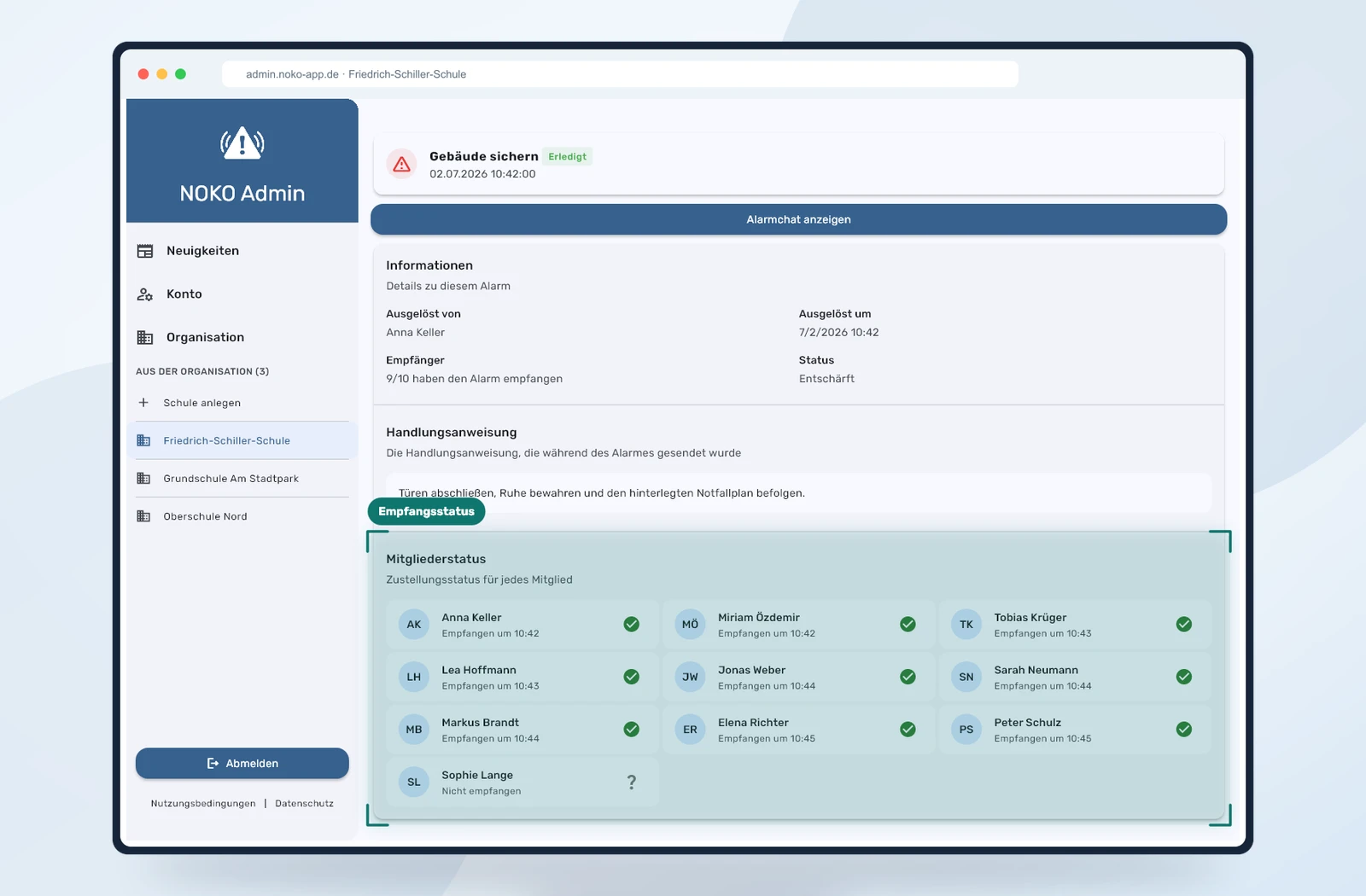
Task: Open the Neuigkeiten menu item
Action: click(242, 251)
